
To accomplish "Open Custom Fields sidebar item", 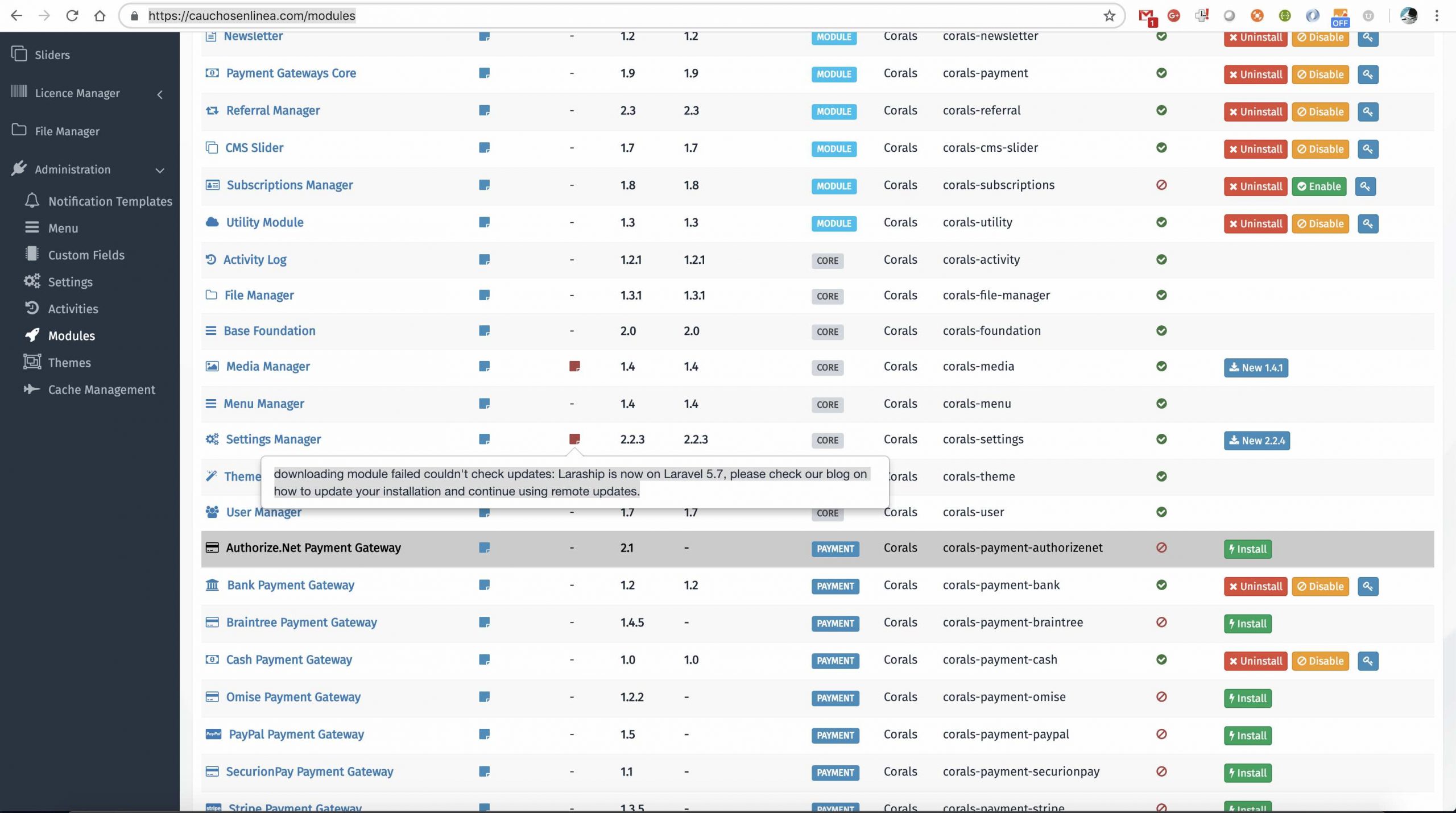I will (86, 255).
